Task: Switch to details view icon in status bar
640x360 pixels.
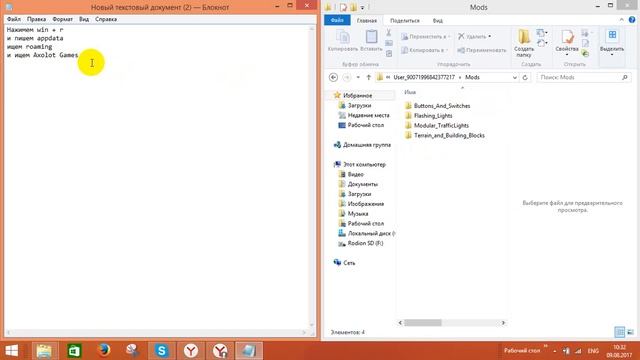Action: pyautogui.click(x=620, y=332)
